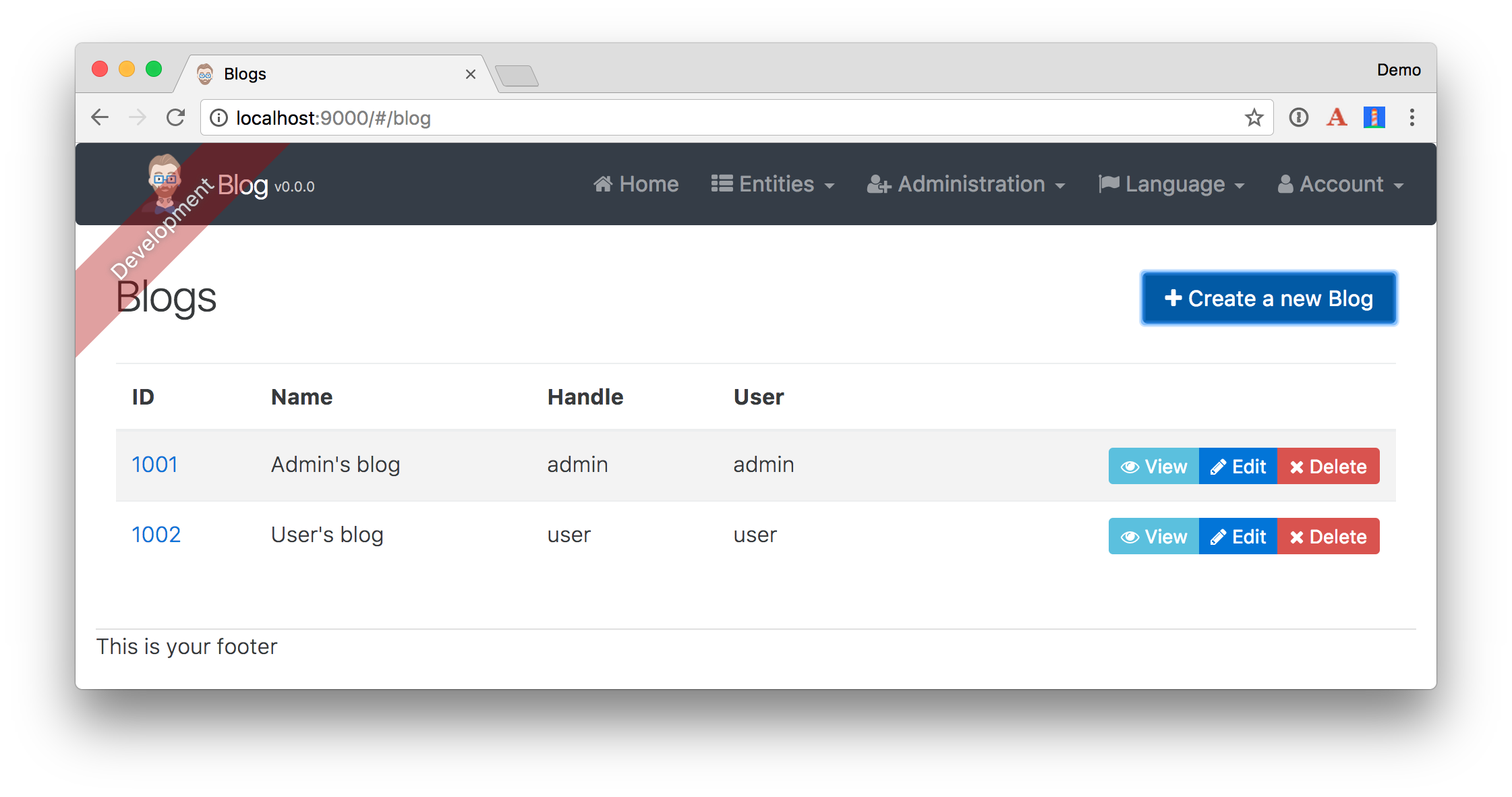View Admin's blog entry
This screenshot has height=797, width=1512.
tap(1154, 466)
